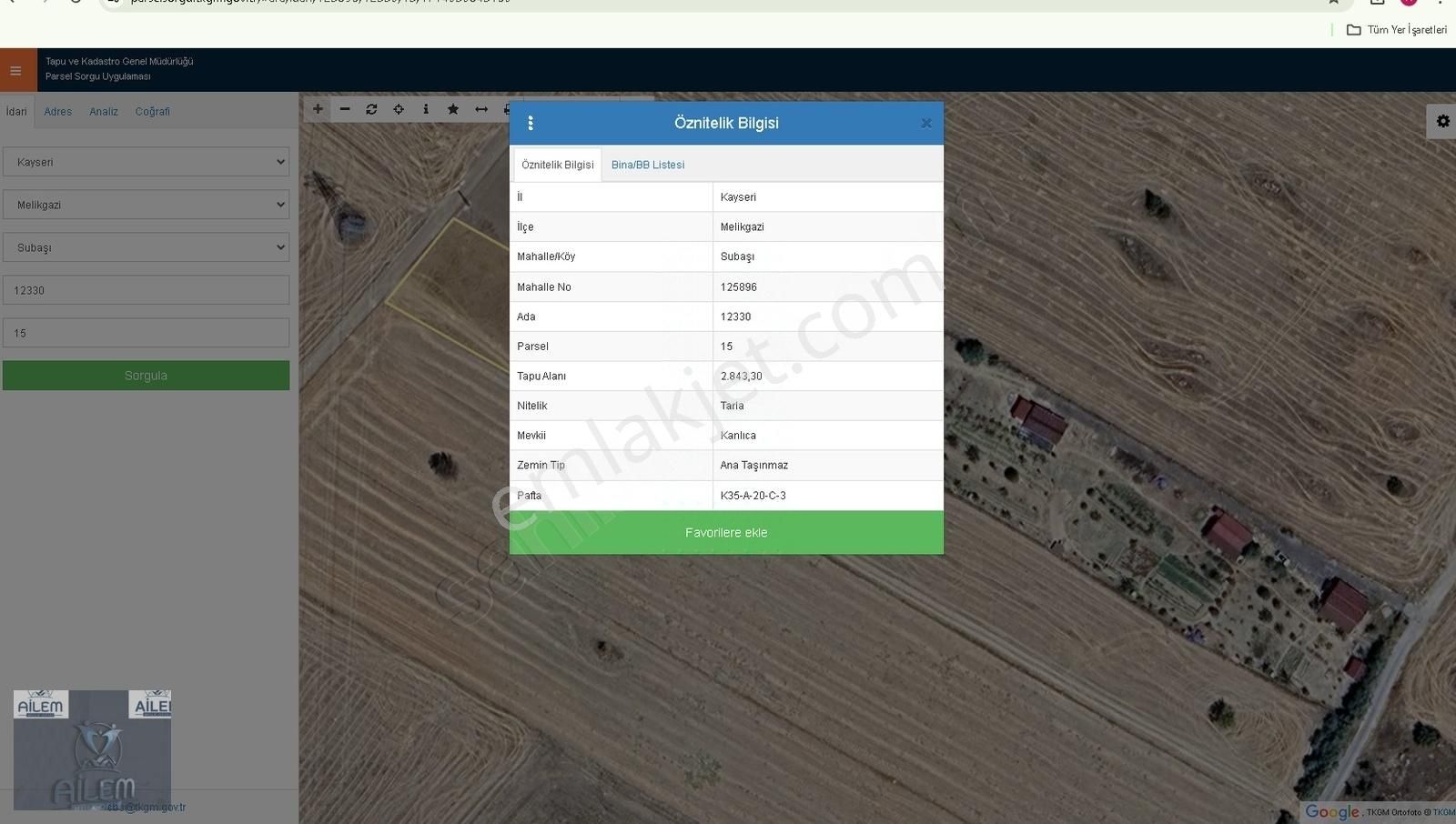Click the Melikgazi value in the İlçe row

pos(742,227)
